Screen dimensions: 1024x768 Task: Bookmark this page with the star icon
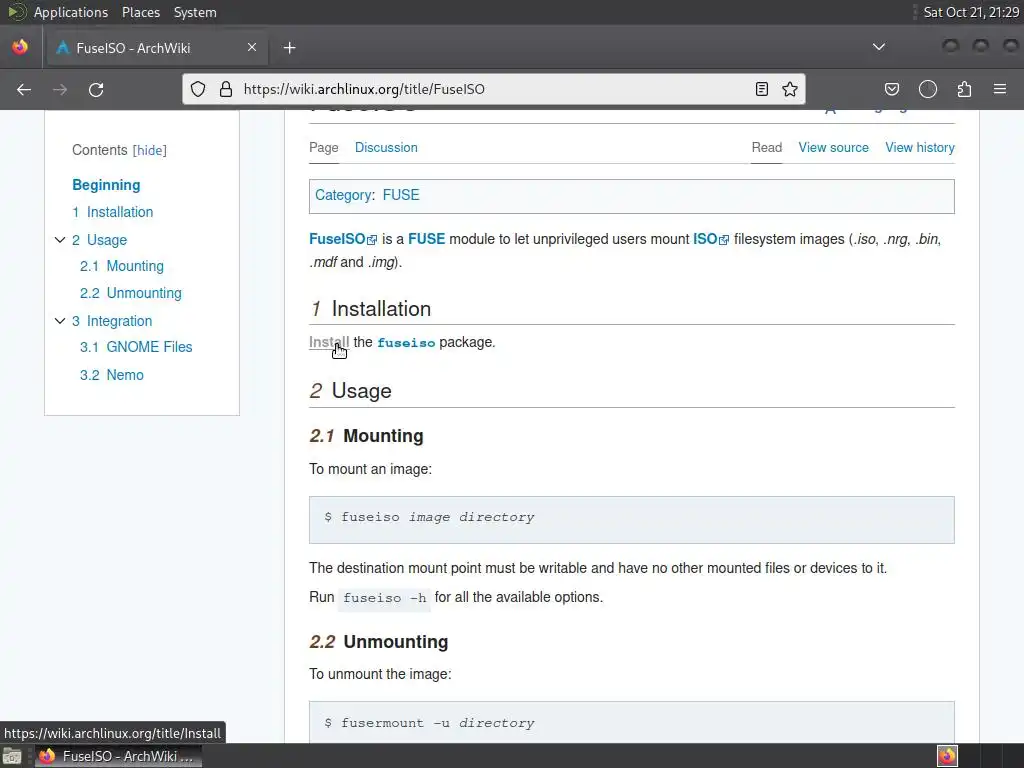(x=790, y=89)
